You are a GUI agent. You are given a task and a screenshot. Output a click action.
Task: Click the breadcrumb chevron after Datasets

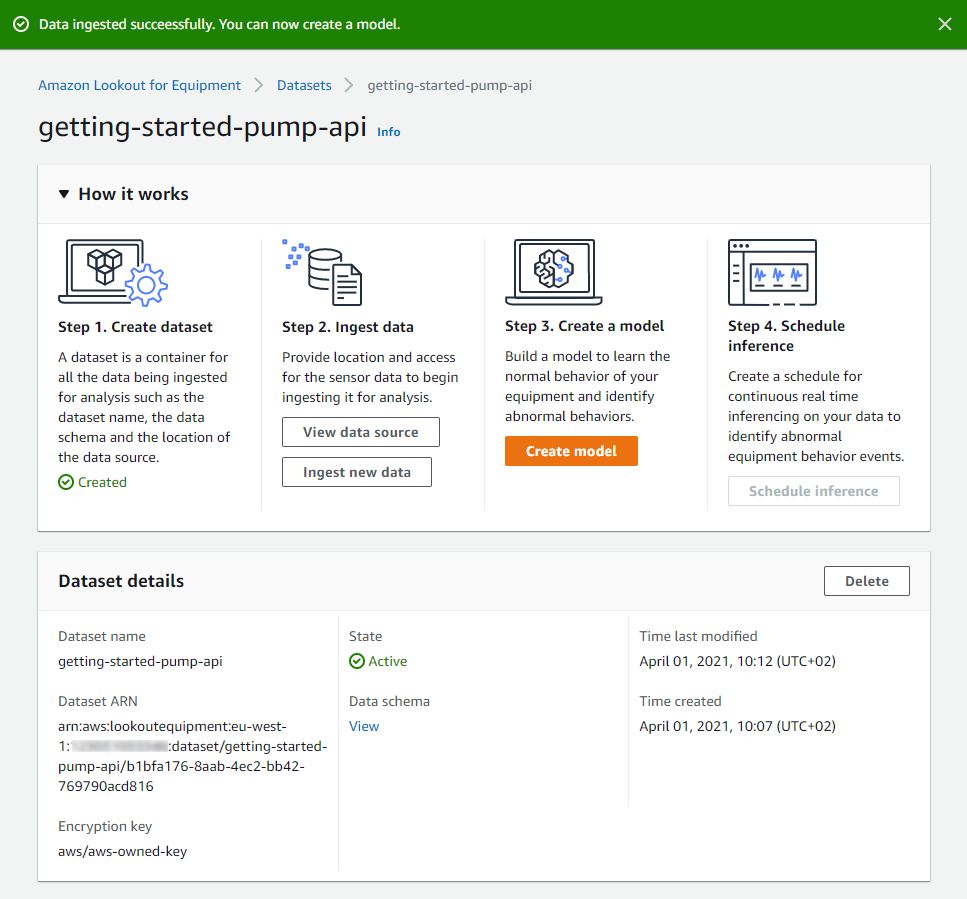(x=349, y=85)
